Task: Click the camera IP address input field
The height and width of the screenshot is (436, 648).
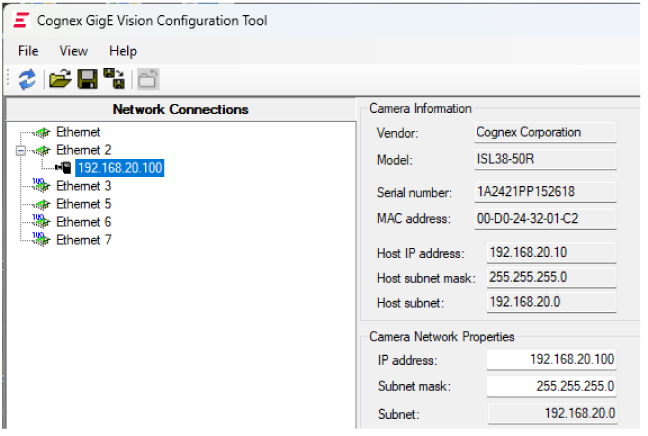Action: tap(551, 360)
